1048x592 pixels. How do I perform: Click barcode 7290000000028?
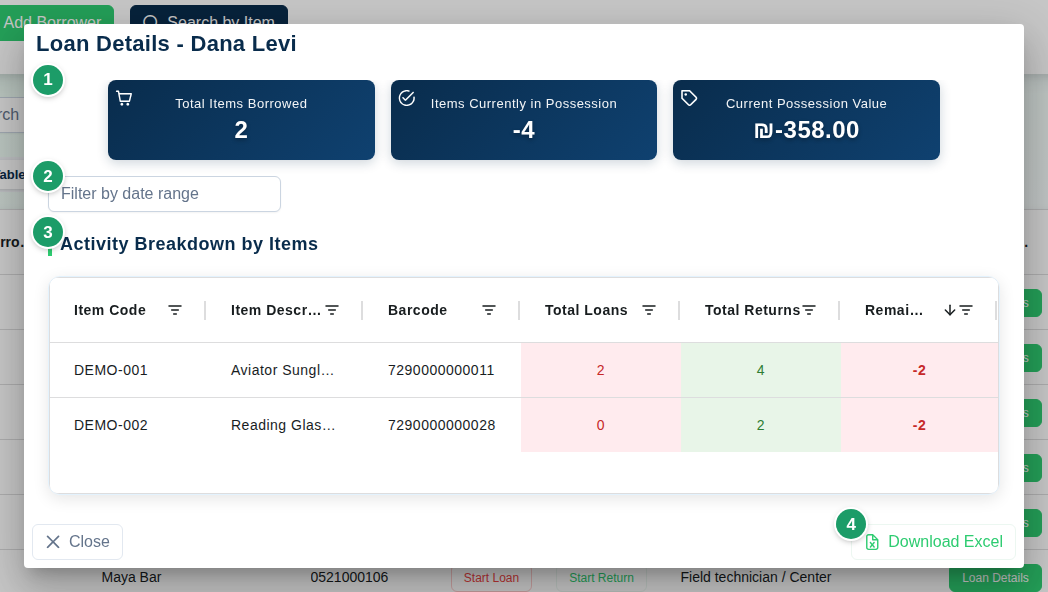click(442, 425)
